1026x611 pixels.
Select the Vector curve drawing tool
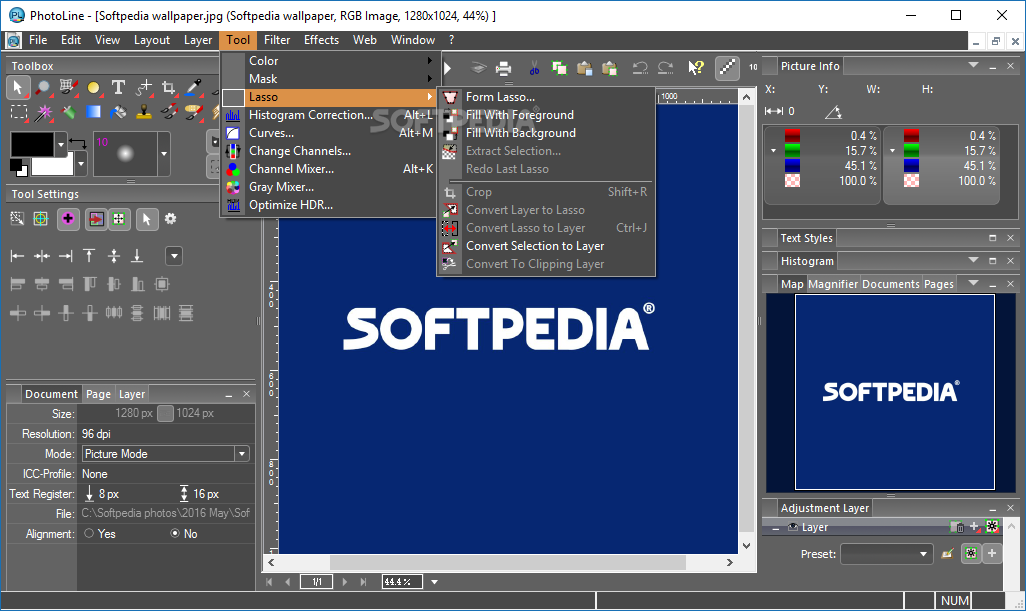144,88
